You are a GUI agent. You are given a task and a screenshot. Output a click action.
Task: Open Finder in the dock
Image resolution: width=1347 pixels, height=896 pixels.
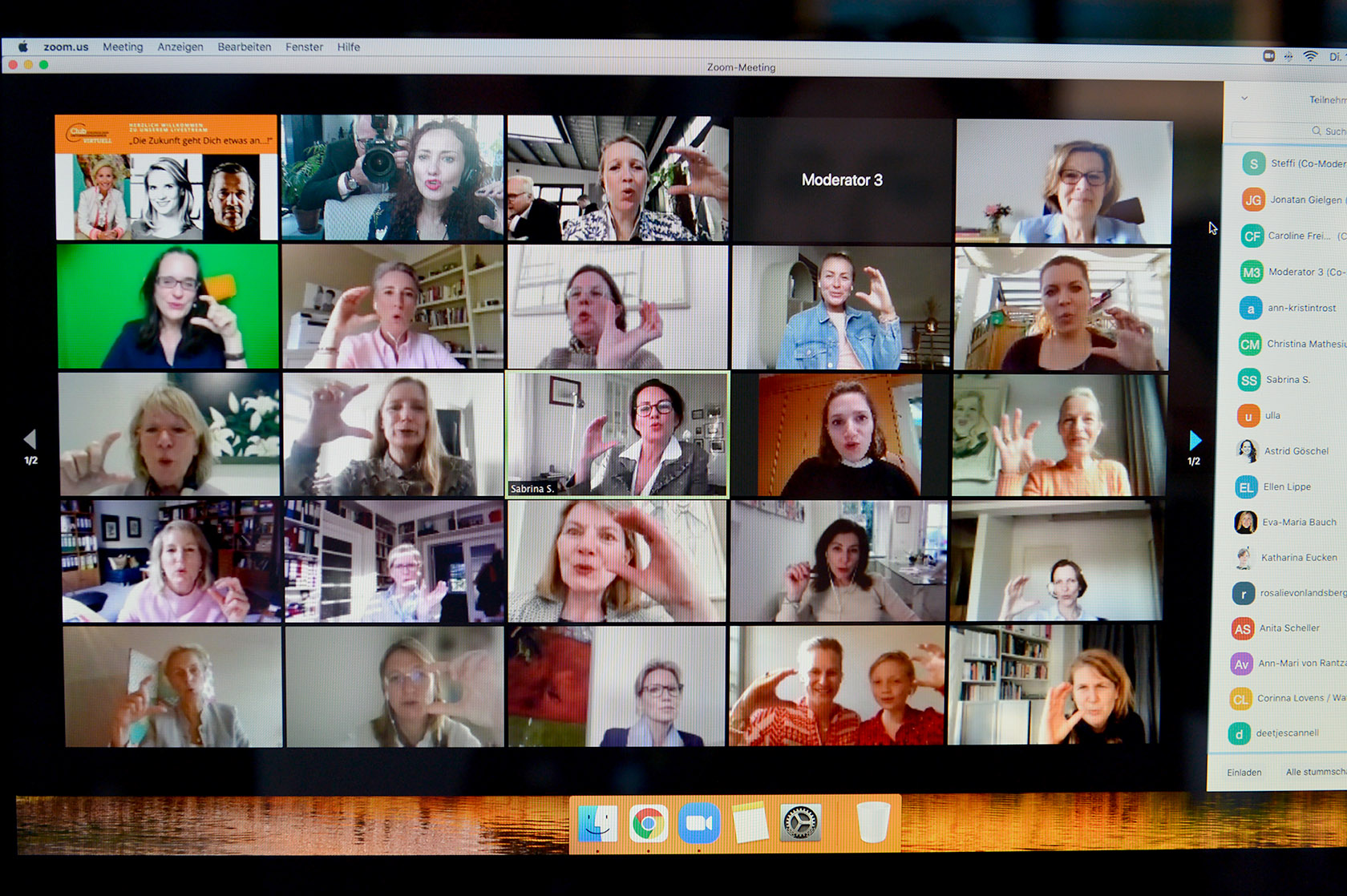tap(597, 824)
